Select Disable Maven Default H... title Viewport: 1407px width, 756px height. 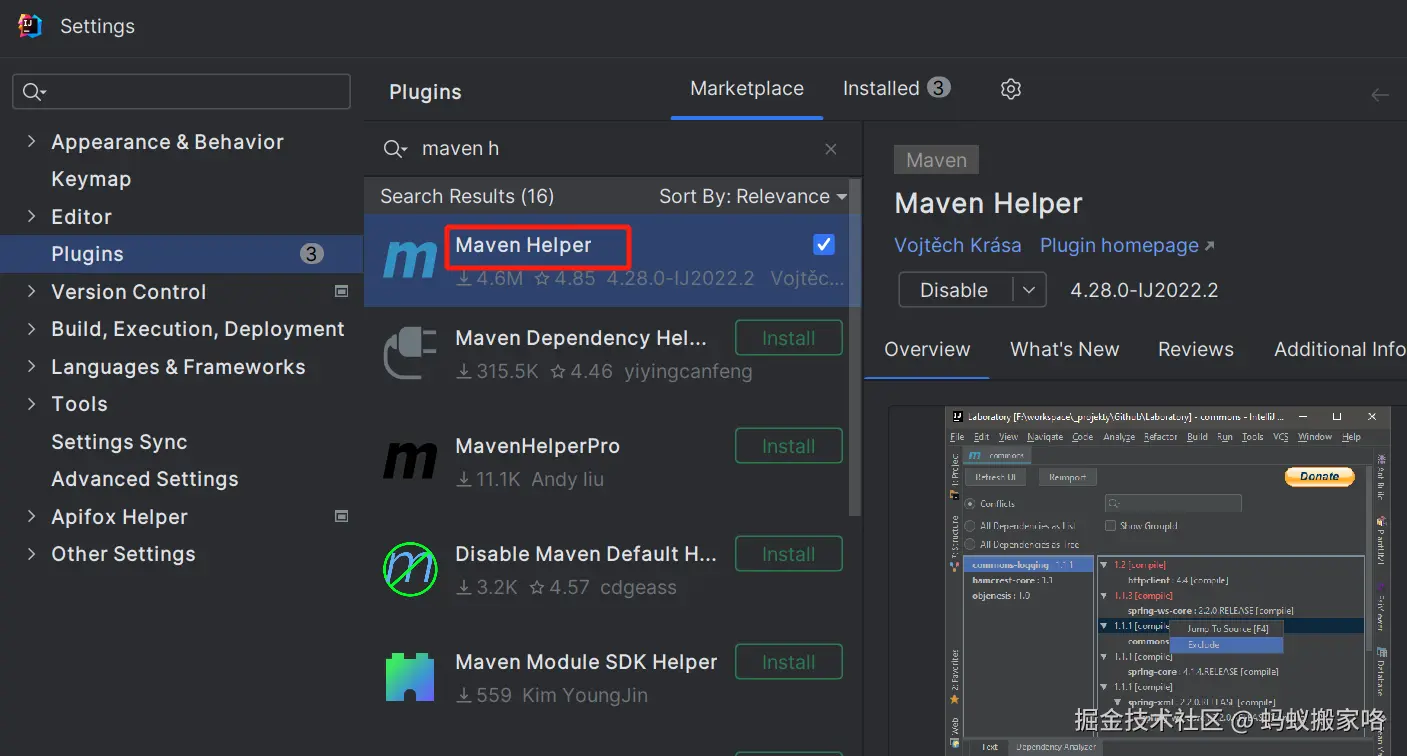coord(586,554)
